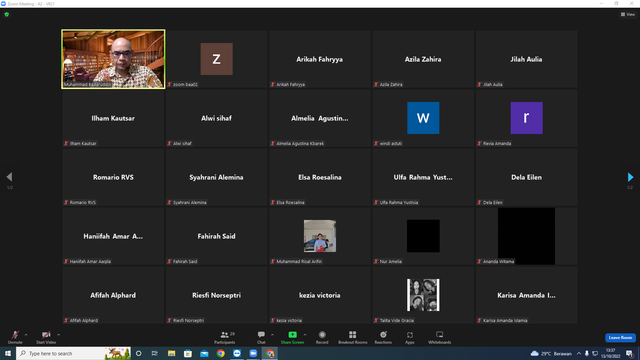Screen dimensions: 640x360
Task: Show hidden system tray icons
Action: pyautogui.click(x=579, y=353)
